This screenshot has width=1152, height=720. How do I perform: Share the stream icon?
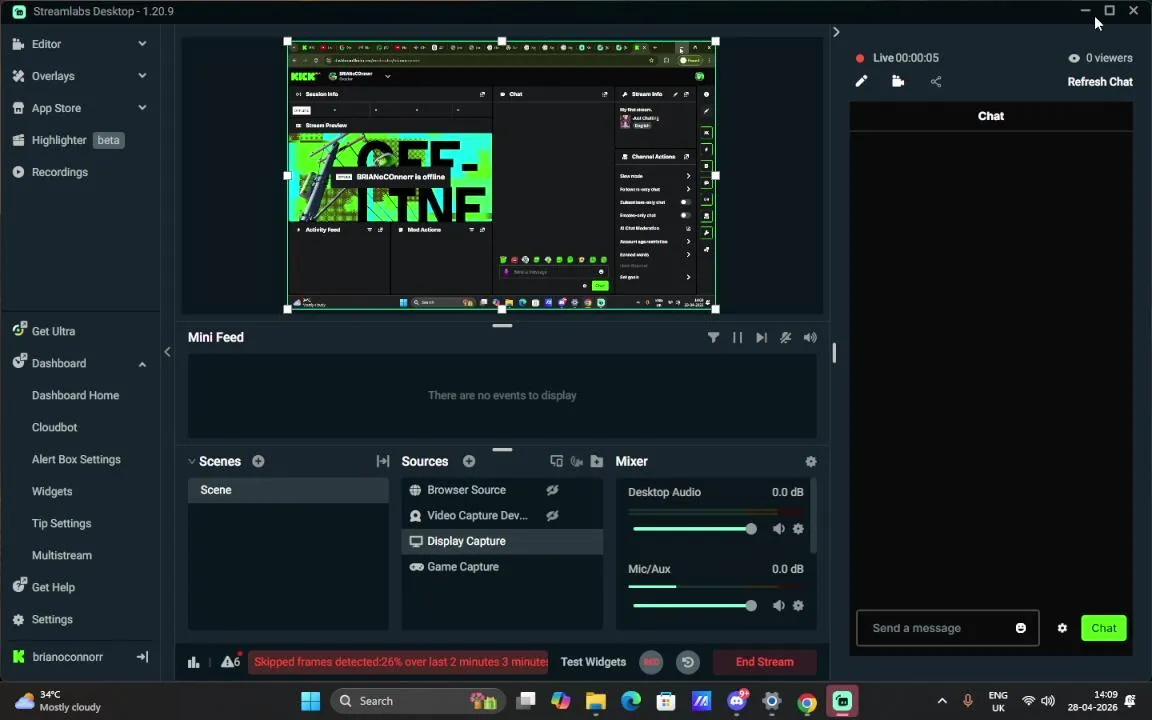coord(936,82)
